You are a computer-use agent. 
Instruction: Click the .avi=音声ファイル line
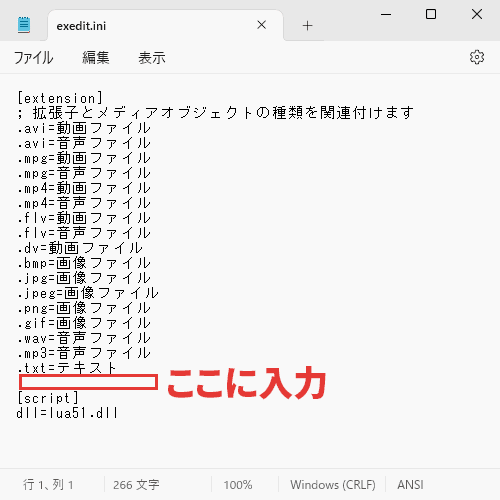[x=84, y=143]
